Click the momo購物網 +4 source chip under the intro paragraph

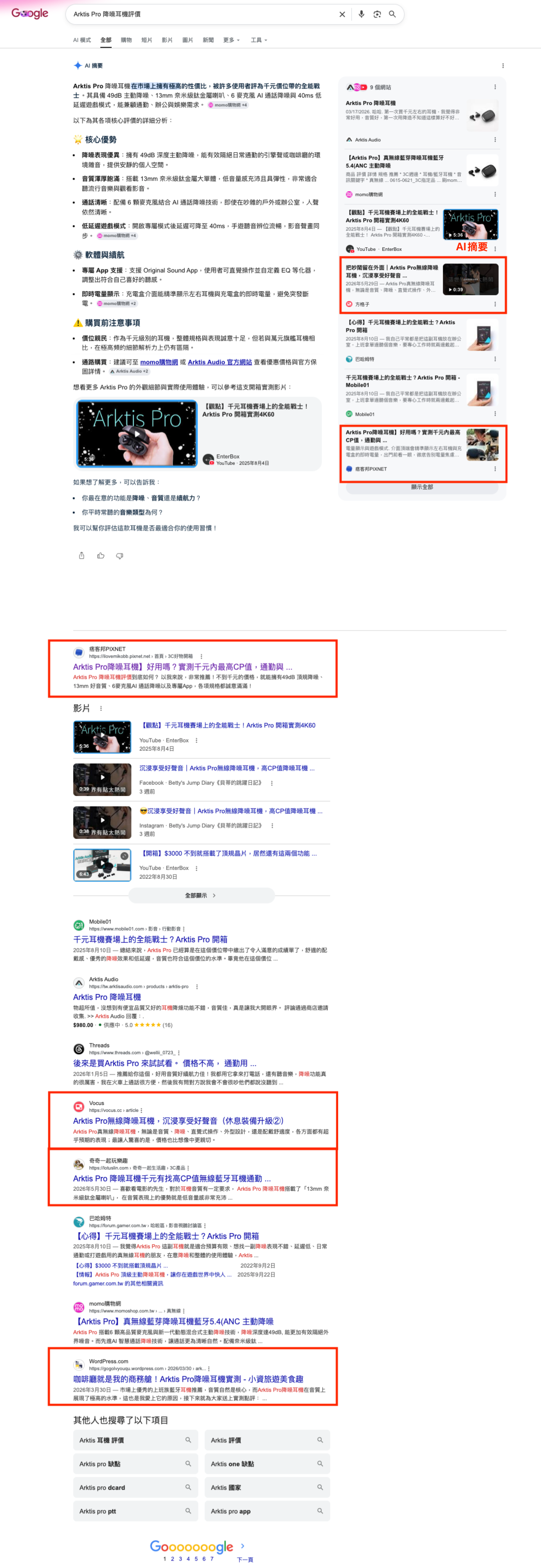228,105
